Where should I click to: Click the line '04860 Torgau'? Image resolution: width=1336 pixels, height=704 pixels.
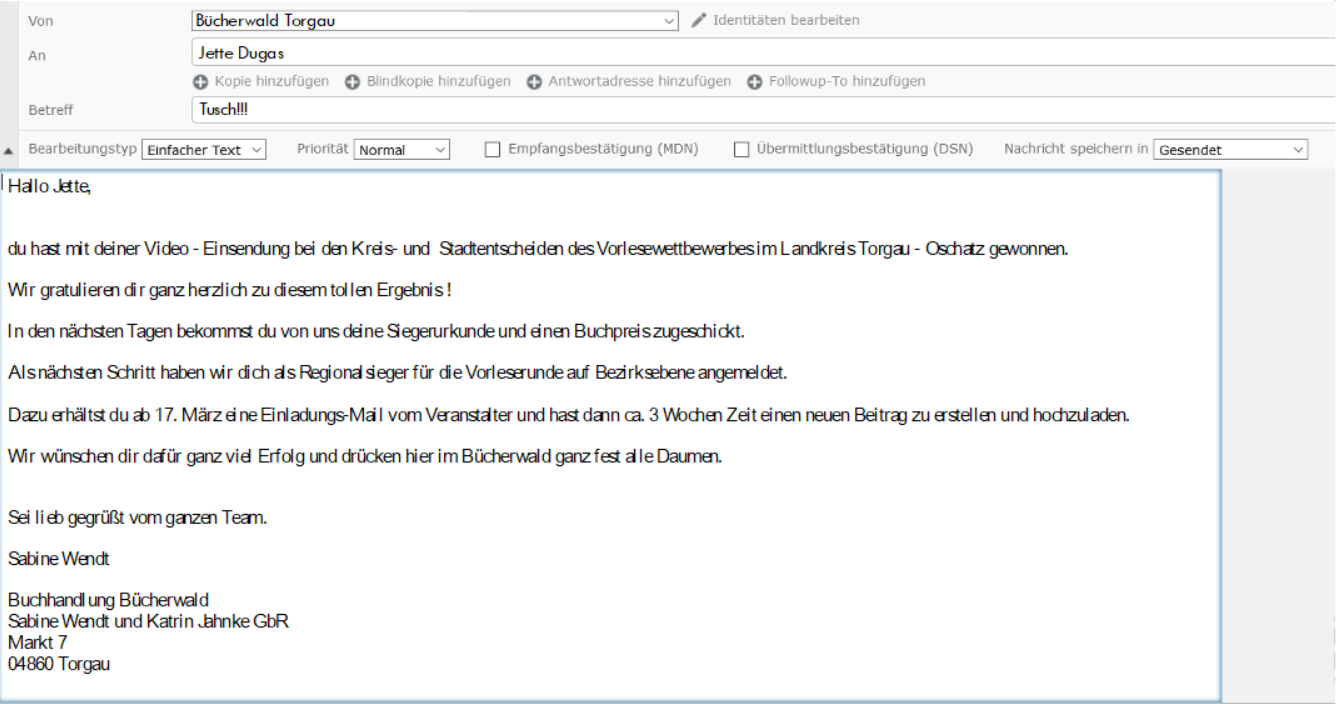tap(59, 663)
